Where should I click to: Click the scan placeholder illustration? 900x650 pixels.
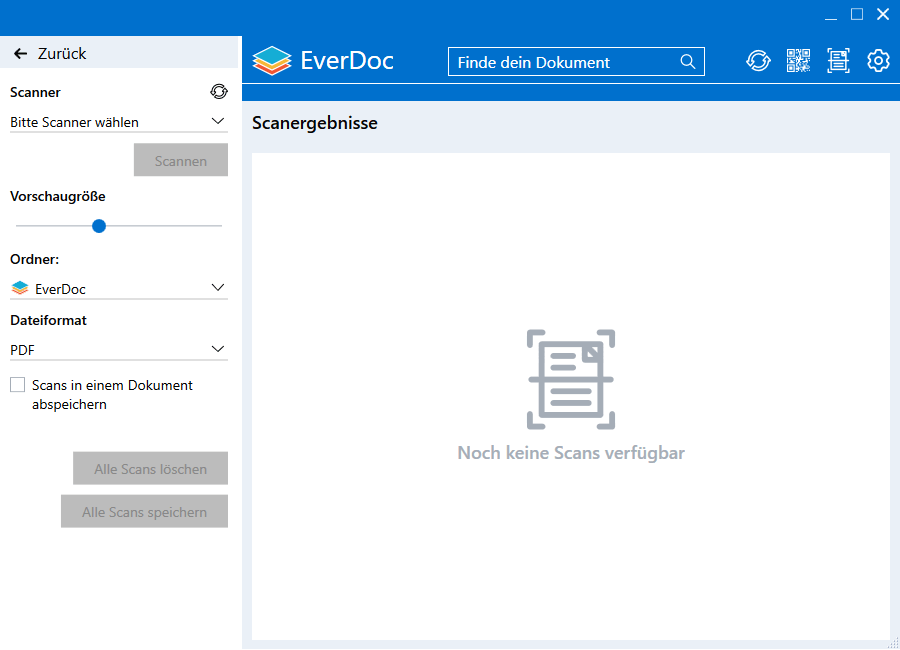click(x=570, y=379)
